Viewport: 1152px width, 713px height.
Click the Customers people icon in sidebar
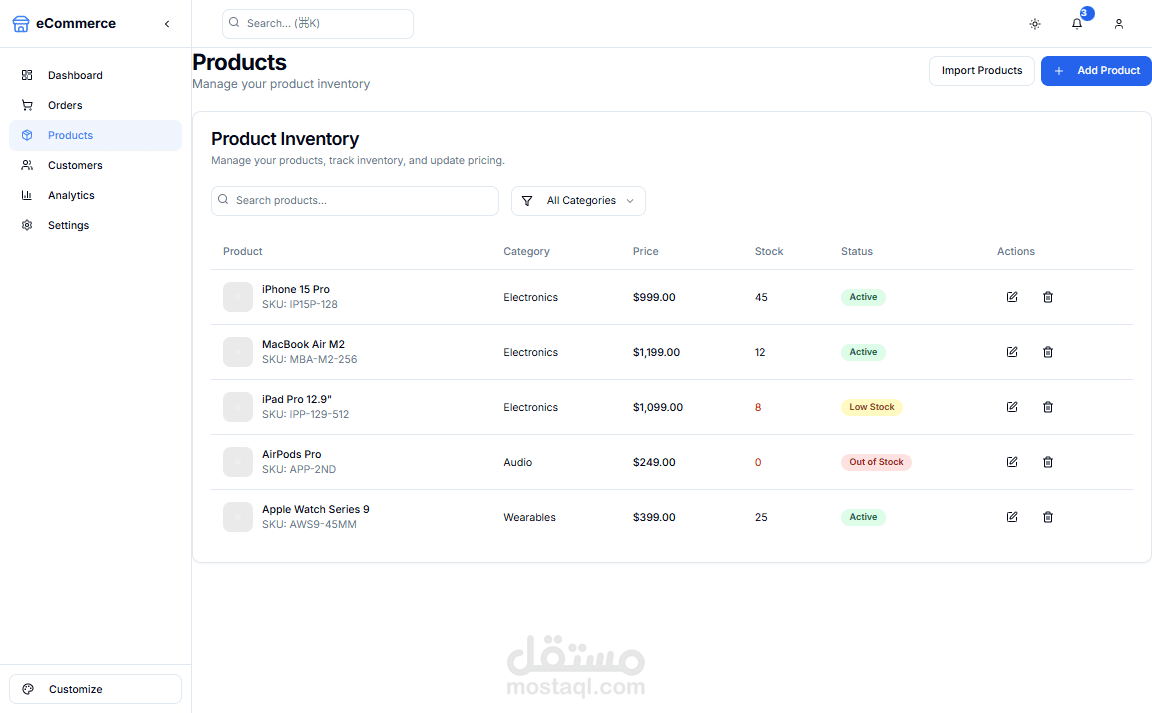(27, 165)
